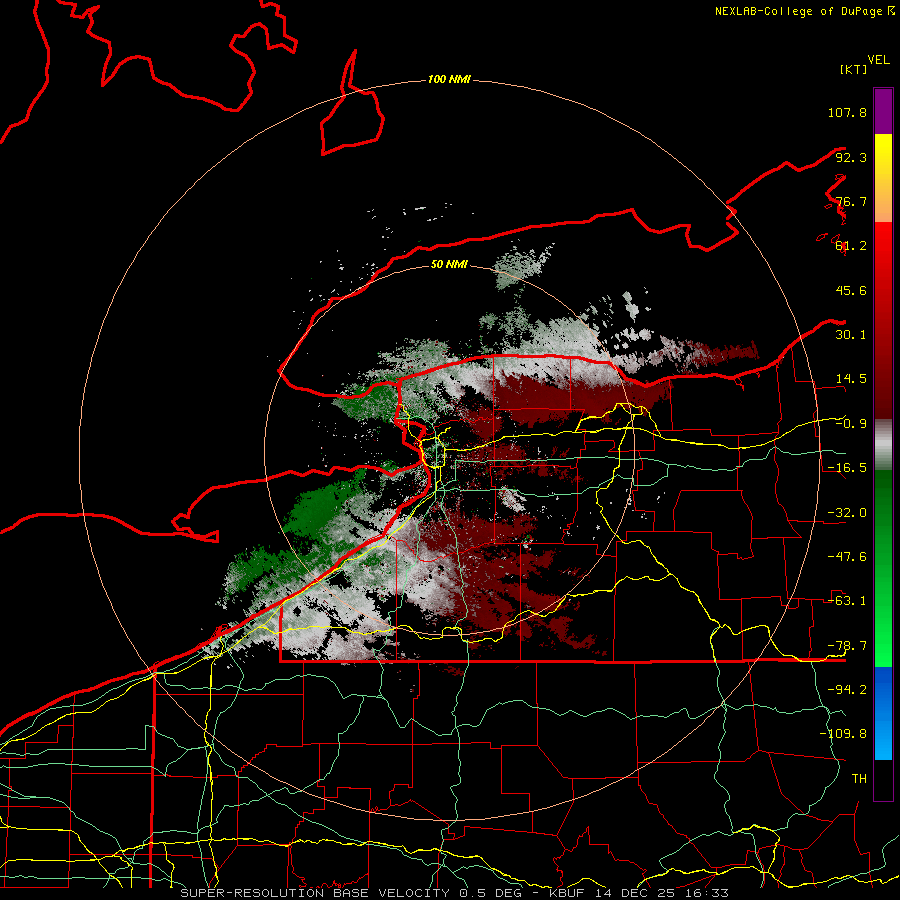Viewport: 900px width, 900px height.
Task: Click the -32.0 legend value
Action: (847, 513)
